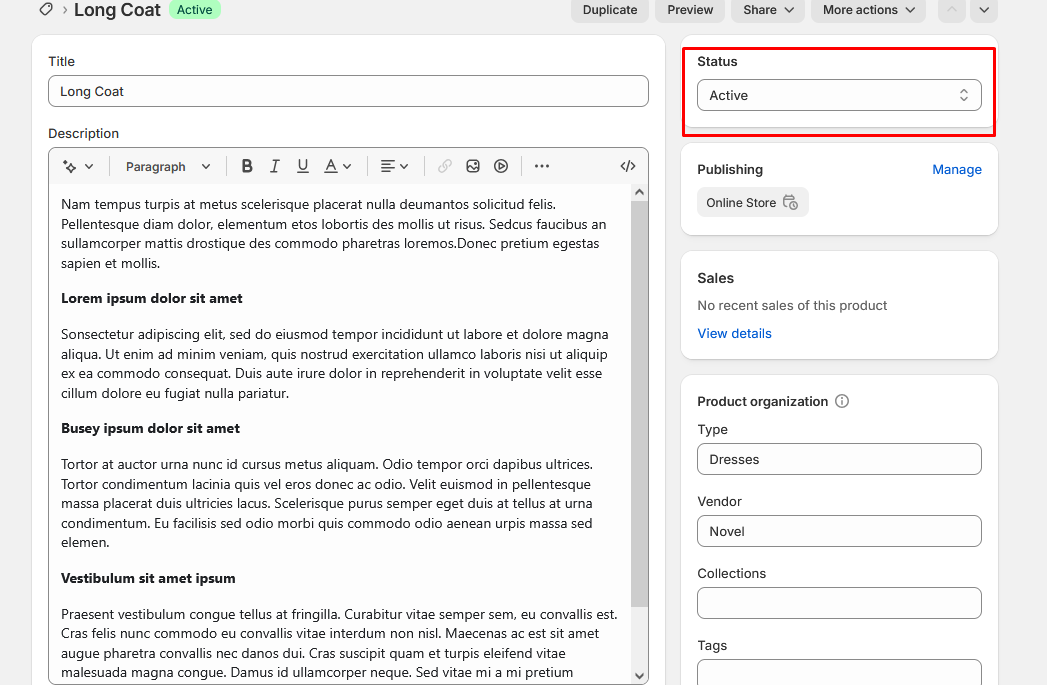
Task: Open the text color picker
Action: 337,166
